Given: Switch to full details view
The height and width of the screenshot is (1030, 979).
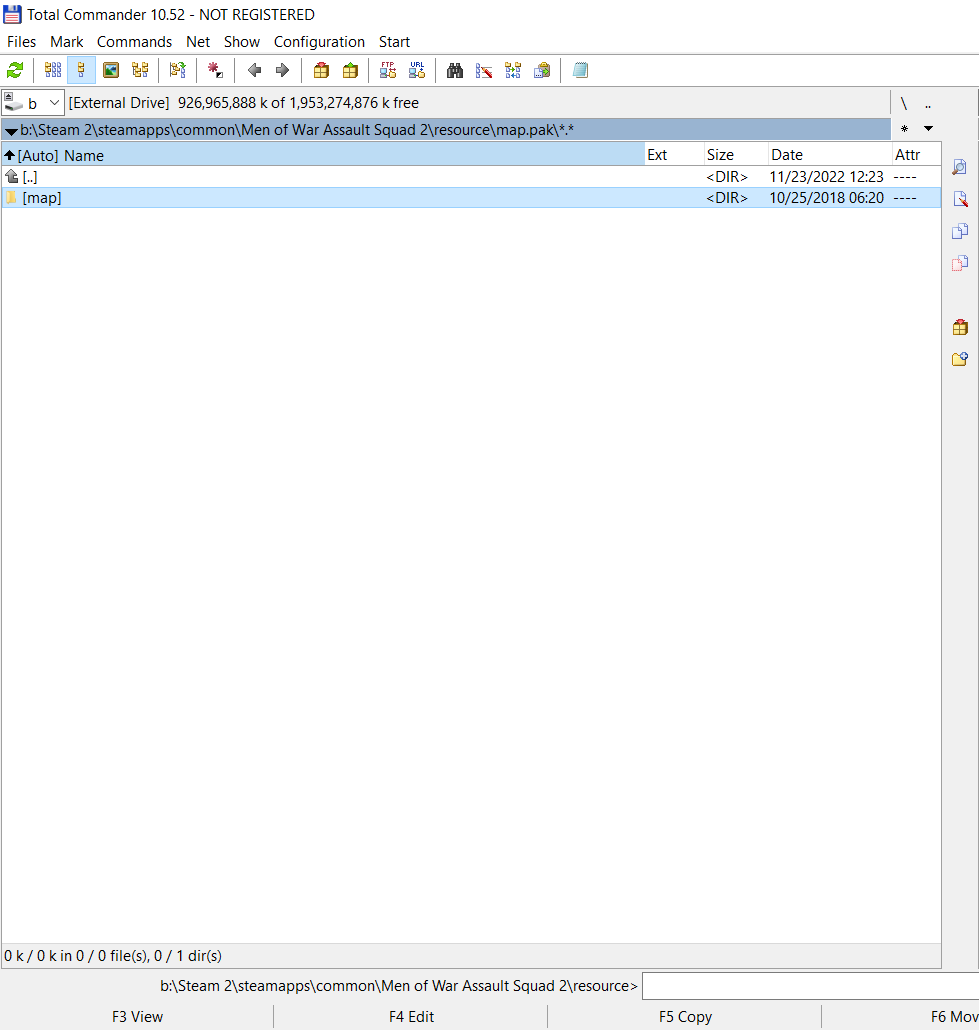Looking at the screenshot, I should [81, 70].
